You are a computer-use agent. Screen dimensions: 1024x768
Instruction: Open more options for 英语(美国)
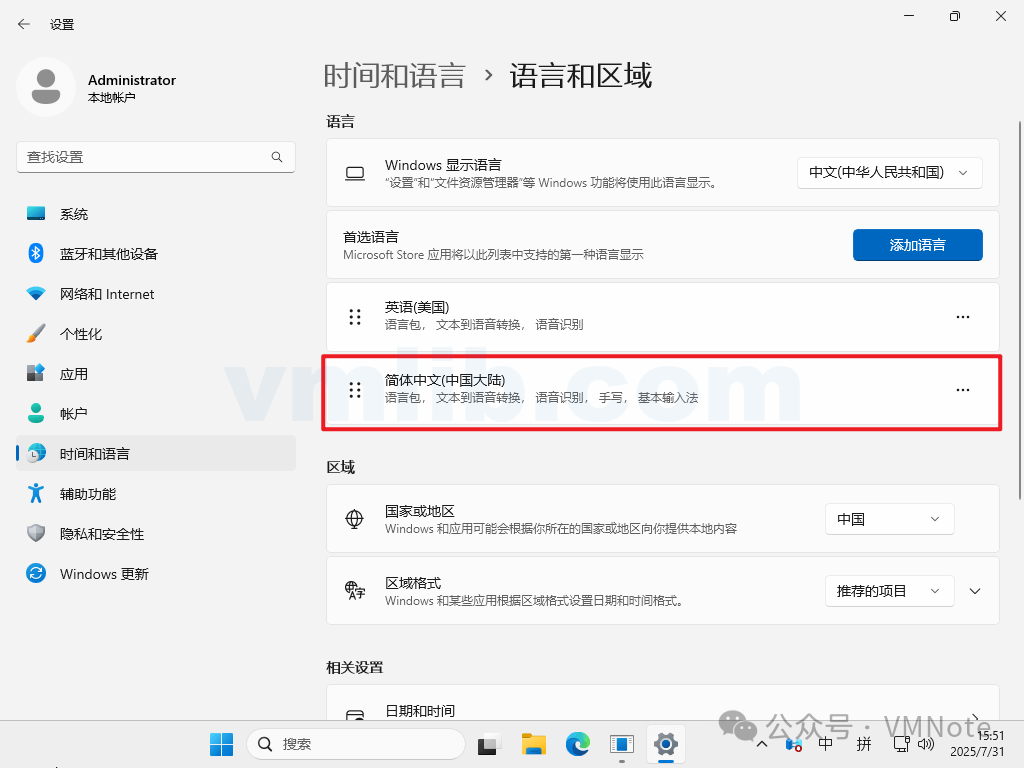962,316
